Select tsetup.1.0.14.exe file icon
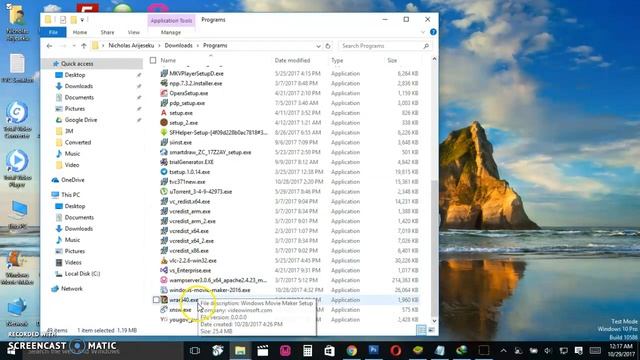 pos(164,172)
